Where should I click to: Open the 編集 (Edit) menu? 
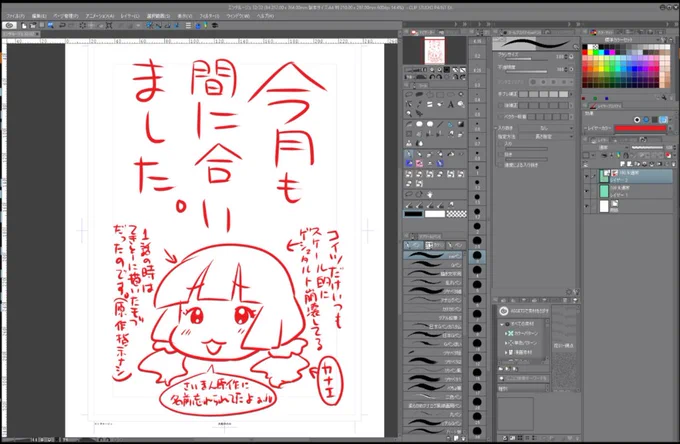39,16
